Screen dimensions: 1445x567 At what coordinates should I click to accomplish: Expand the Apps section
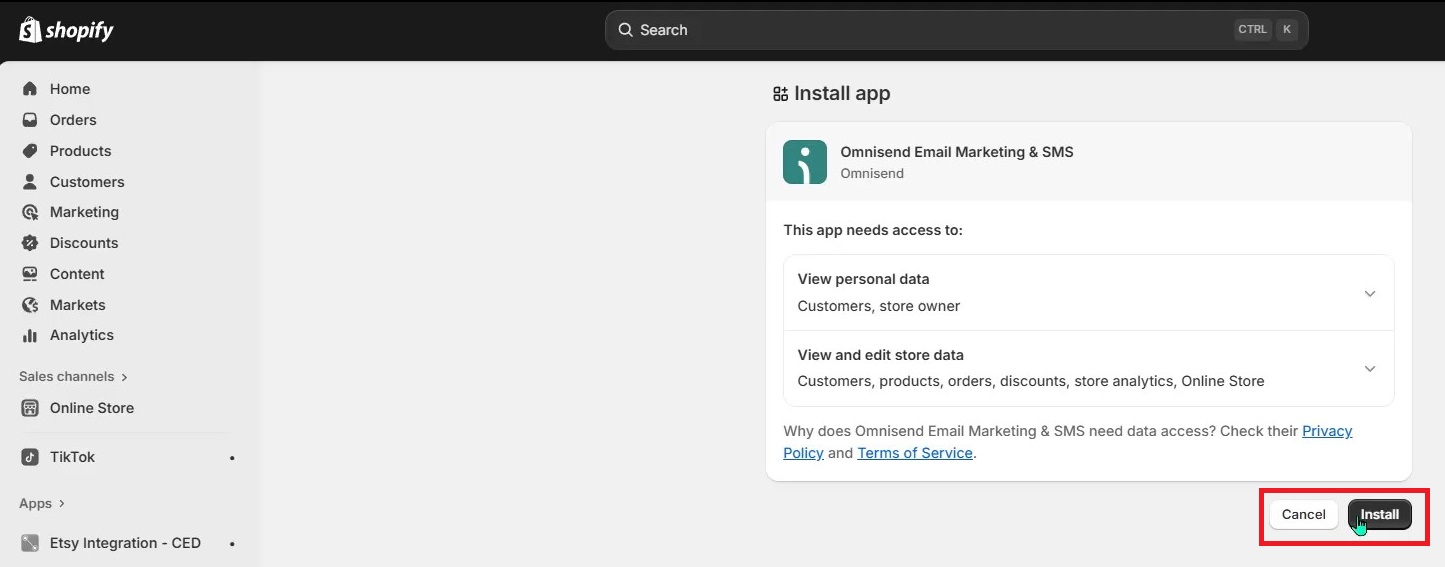(42, 504)
